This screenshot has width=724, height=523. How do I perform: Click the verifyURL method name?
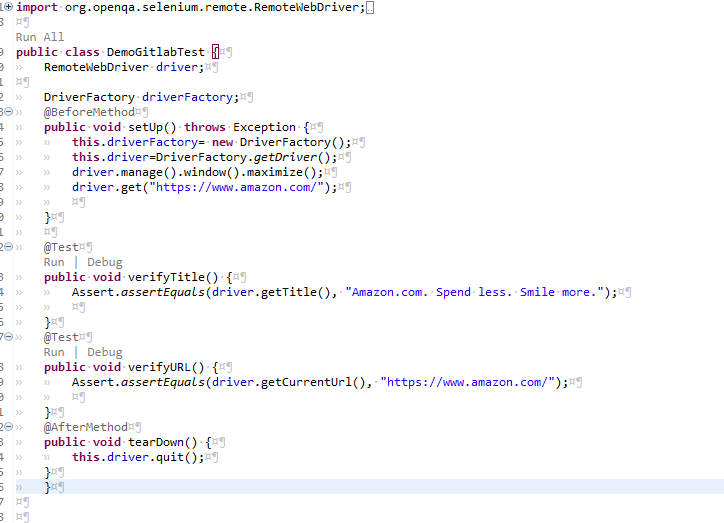click(x=159, y=367)
